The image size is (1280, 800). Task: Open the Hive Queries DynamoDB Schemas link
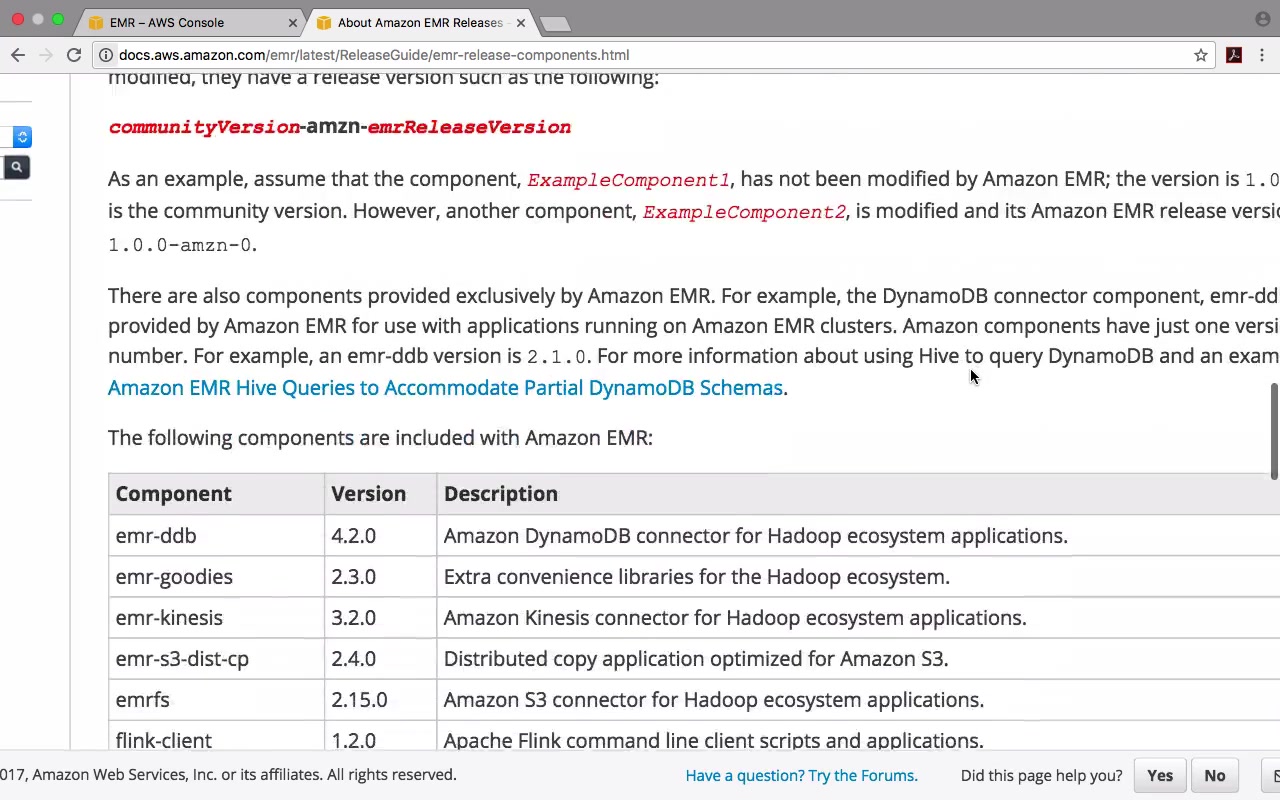[445, 388]
